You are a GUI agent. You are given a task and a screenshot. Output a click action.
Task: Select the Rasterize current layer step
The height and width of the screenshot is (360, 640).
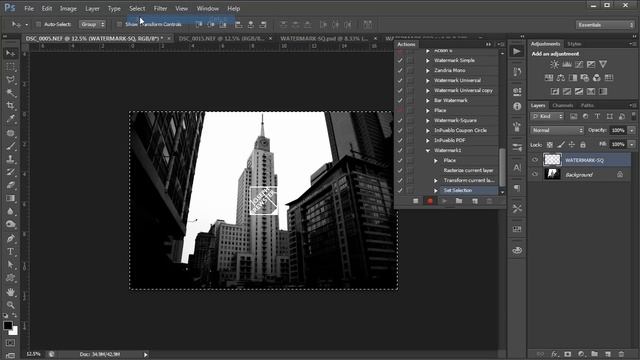click(468, 170)
